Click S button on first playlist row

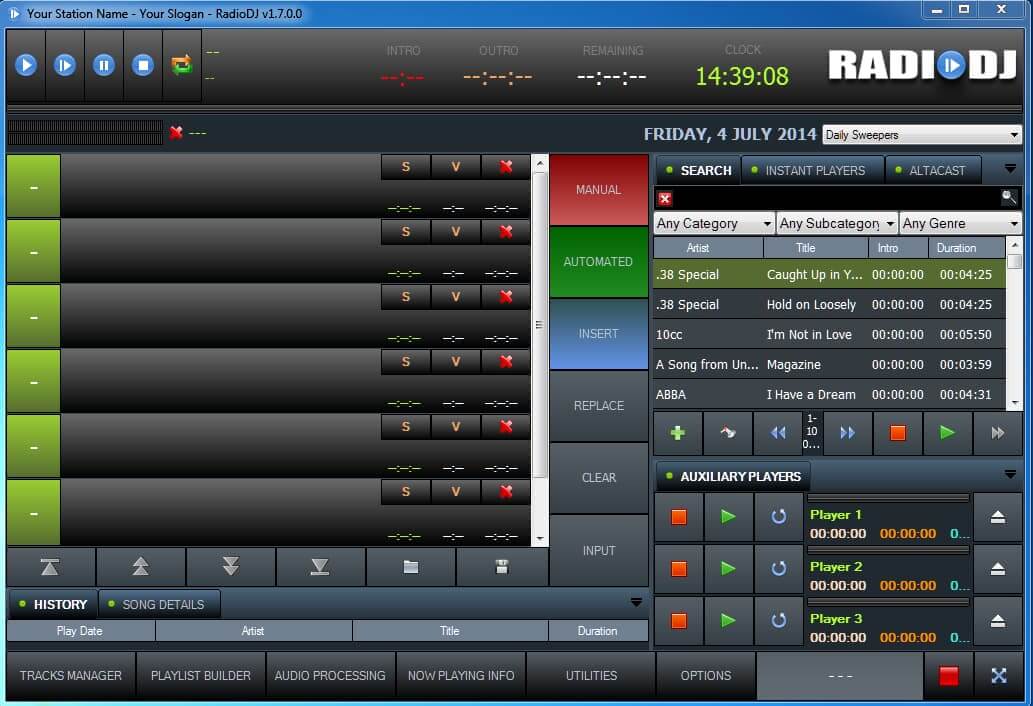(406, 167)
